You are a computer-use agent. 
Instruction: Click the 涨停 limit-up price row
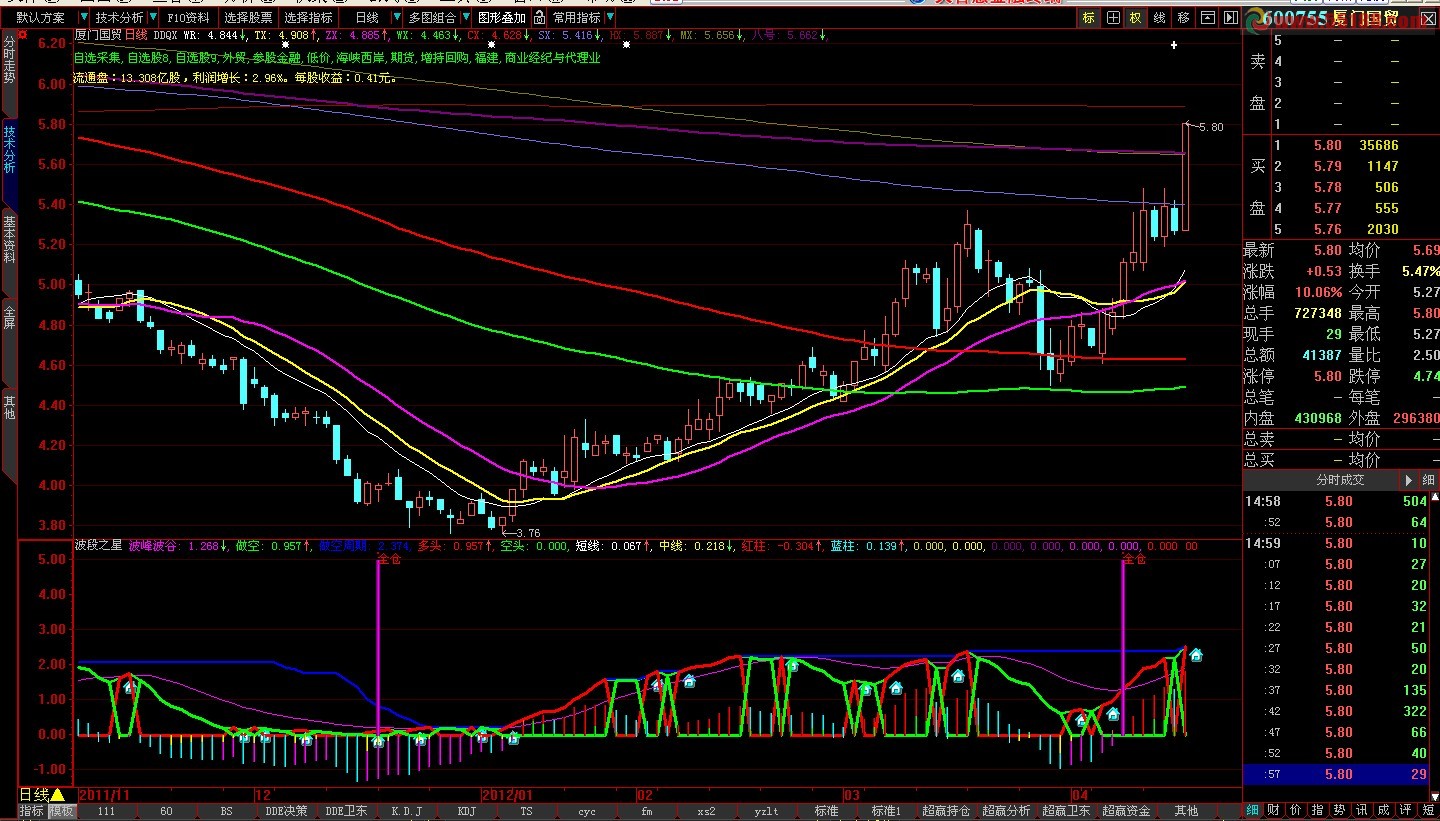tap(1292, 376)
